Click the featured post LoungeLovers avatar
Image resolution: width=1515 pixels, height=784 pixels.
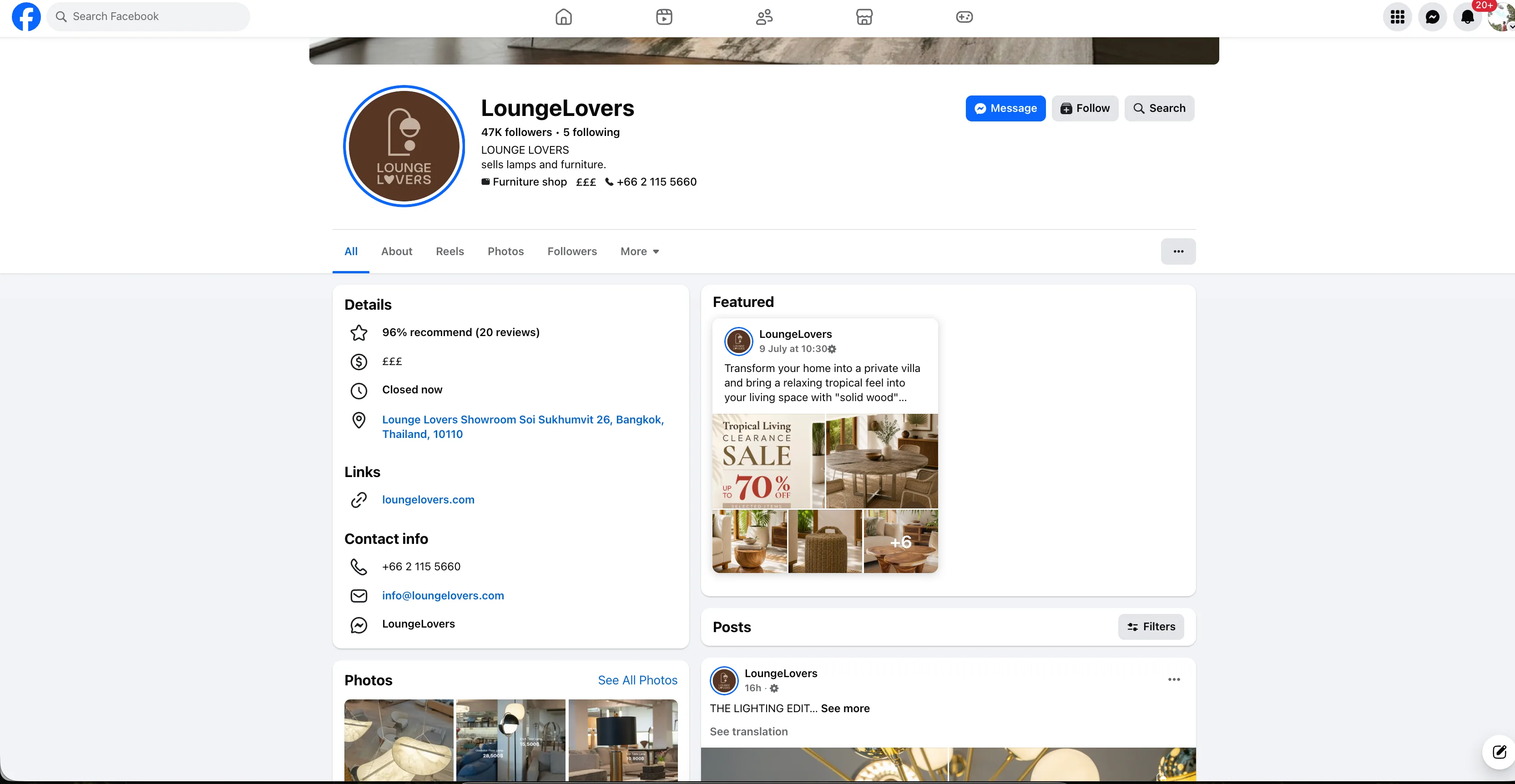pyautogui.click(x=739, y=342)
